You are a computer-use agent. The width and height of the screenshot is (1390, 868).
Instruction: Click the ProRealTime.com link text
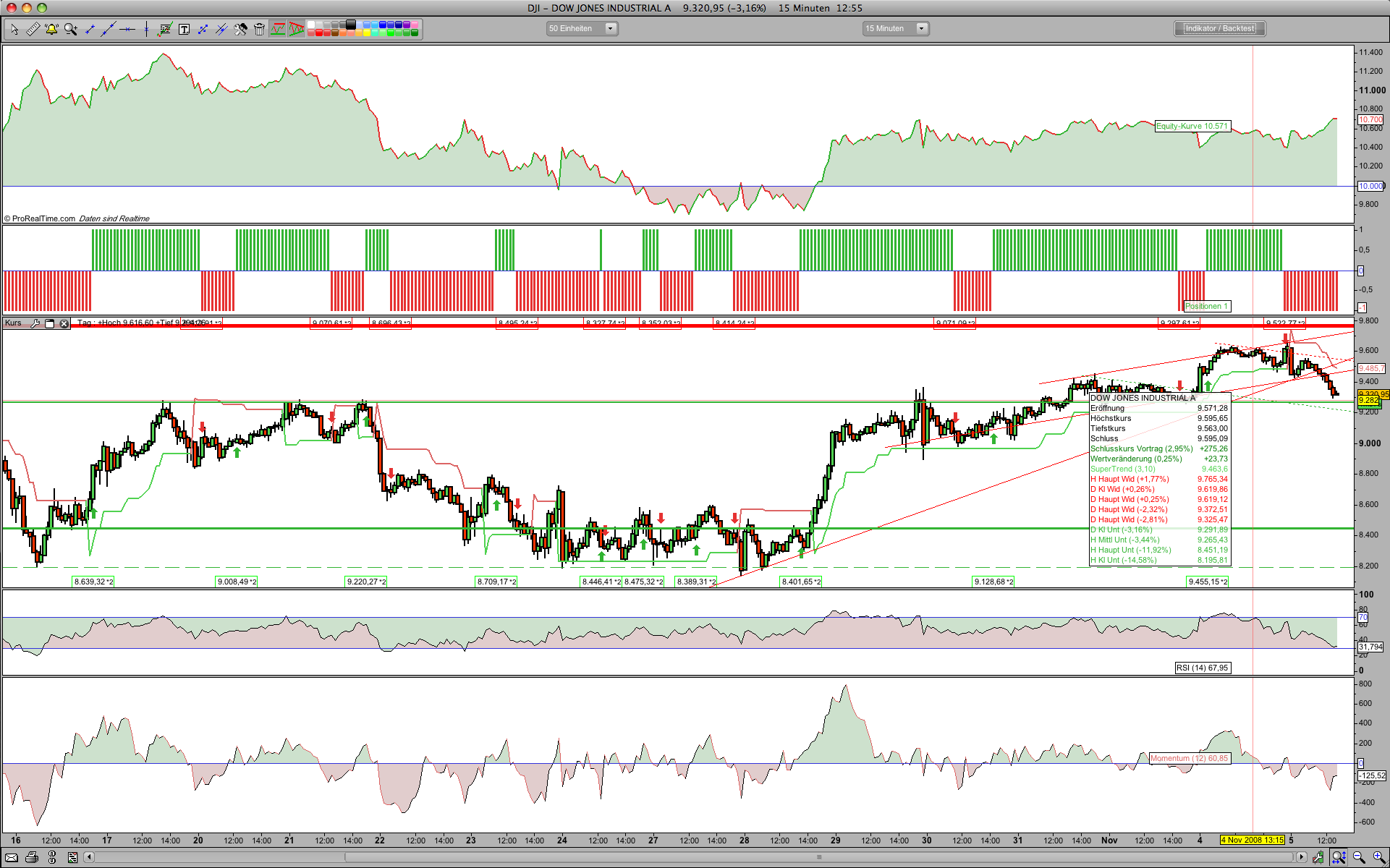tap(43, 218)
